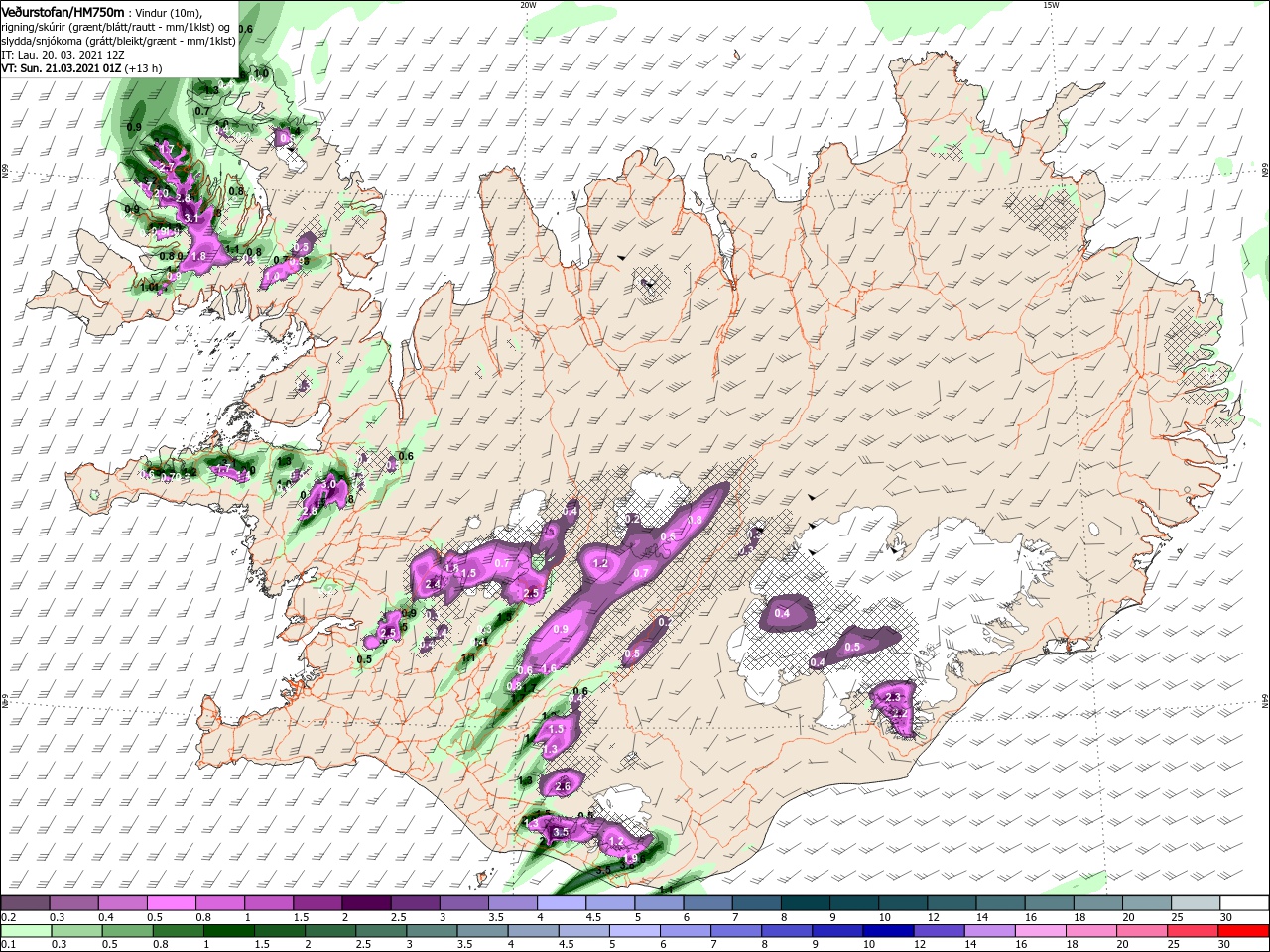Select the light green 0.3 rain legend swatch
Viewport: 1270px width, 952px height.
75,931
